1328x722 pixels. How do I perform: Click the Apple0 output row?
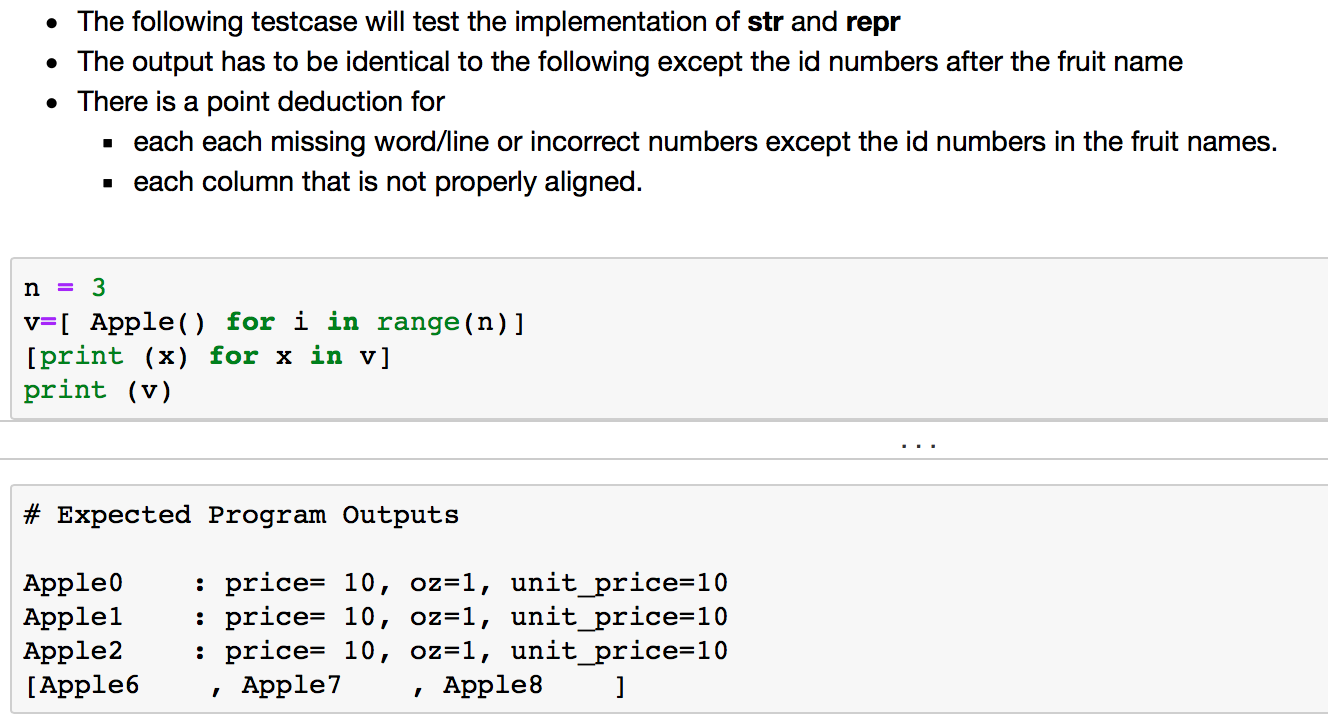[x=376, y=583]
